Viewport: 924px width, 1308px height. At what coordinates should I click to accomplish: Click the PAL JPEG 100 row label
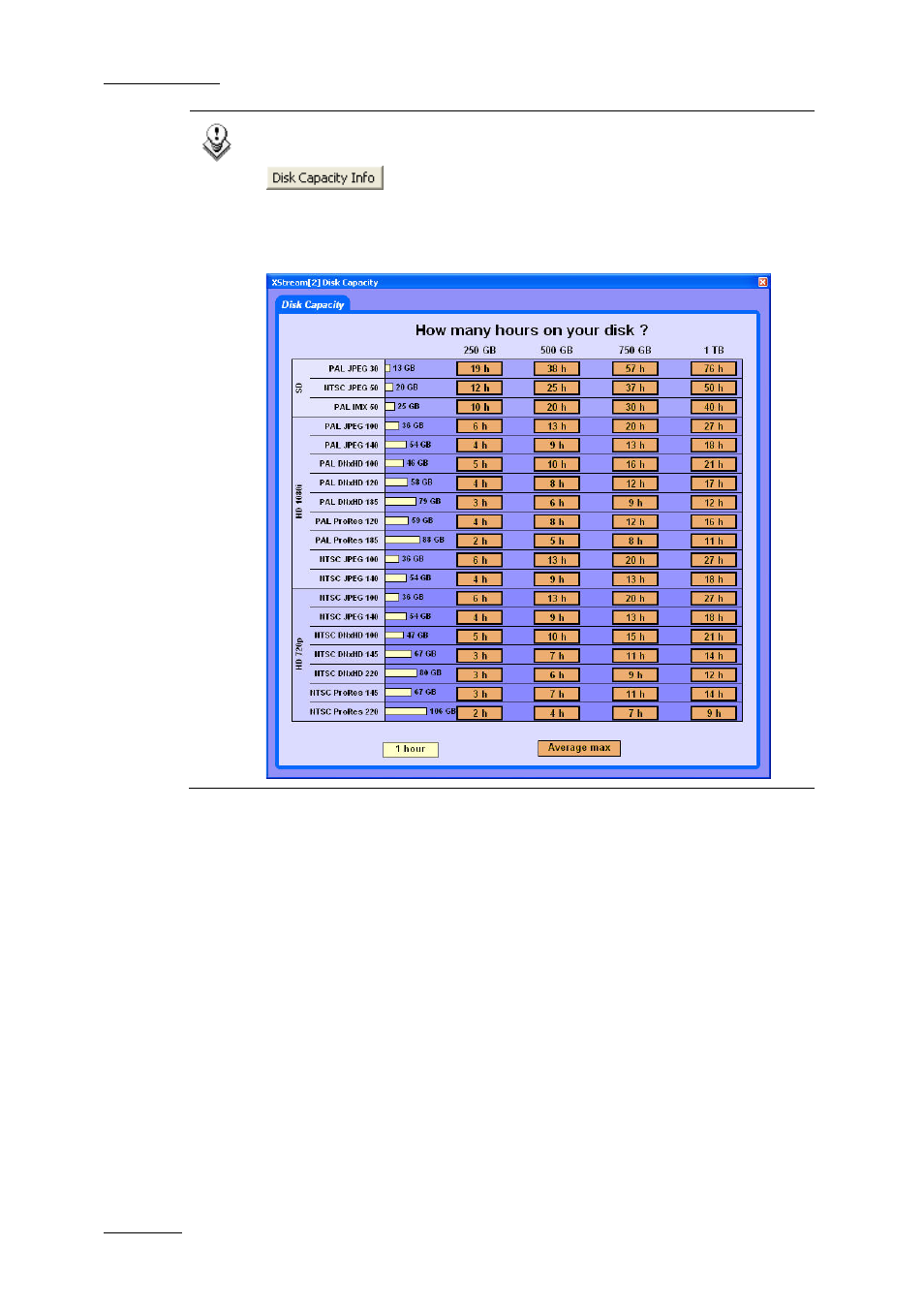click(352, 426)
